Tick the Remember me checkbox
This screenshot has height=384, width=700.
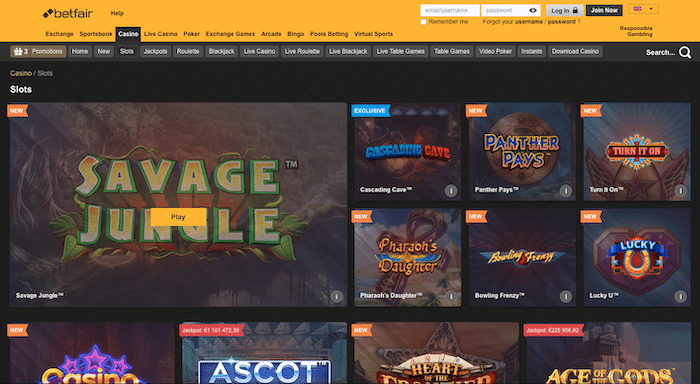[423, 22]
